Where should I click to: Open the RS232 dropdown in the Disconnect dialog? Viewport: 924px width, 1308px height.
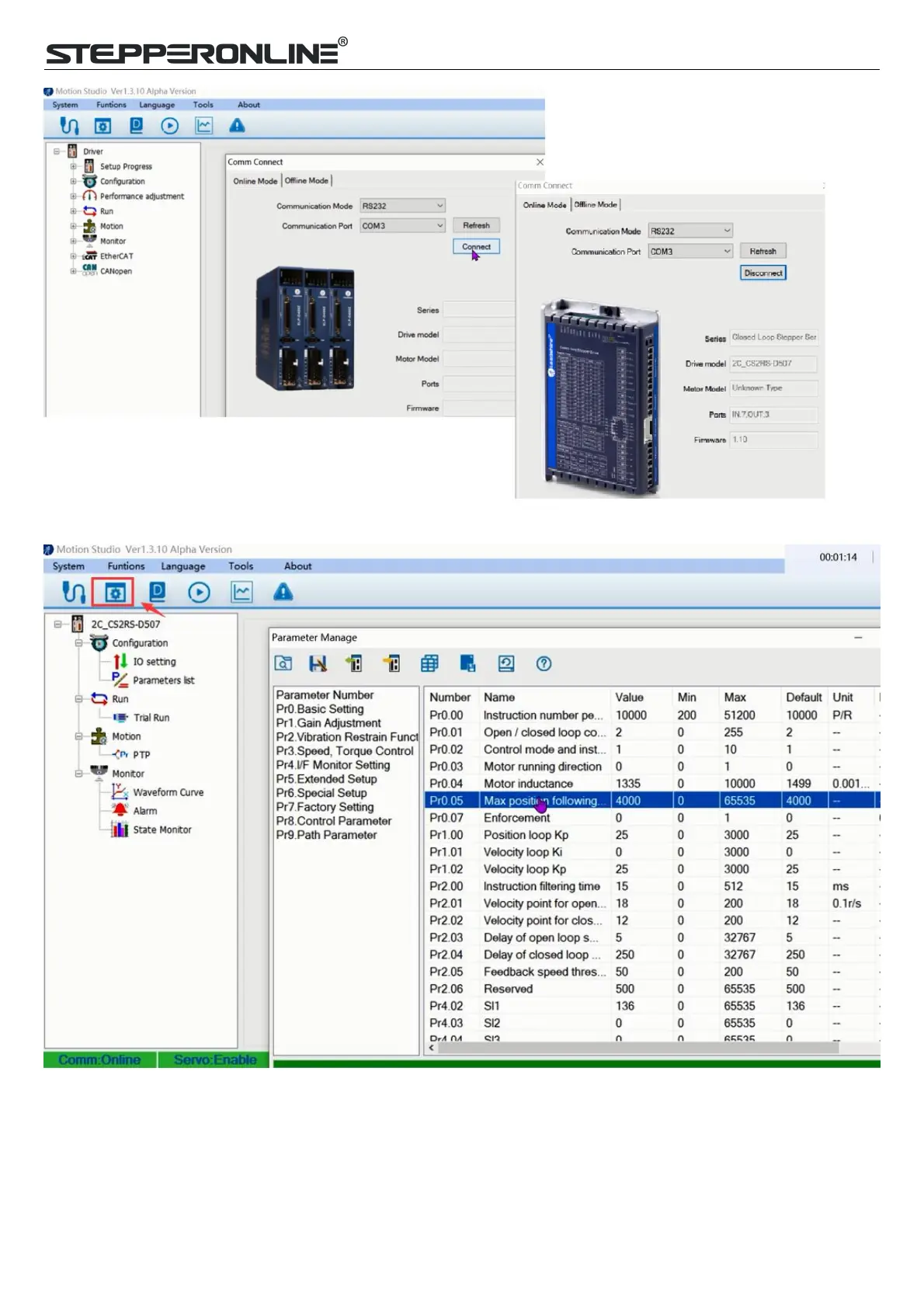pyautogui.click(x=690, y=231)
